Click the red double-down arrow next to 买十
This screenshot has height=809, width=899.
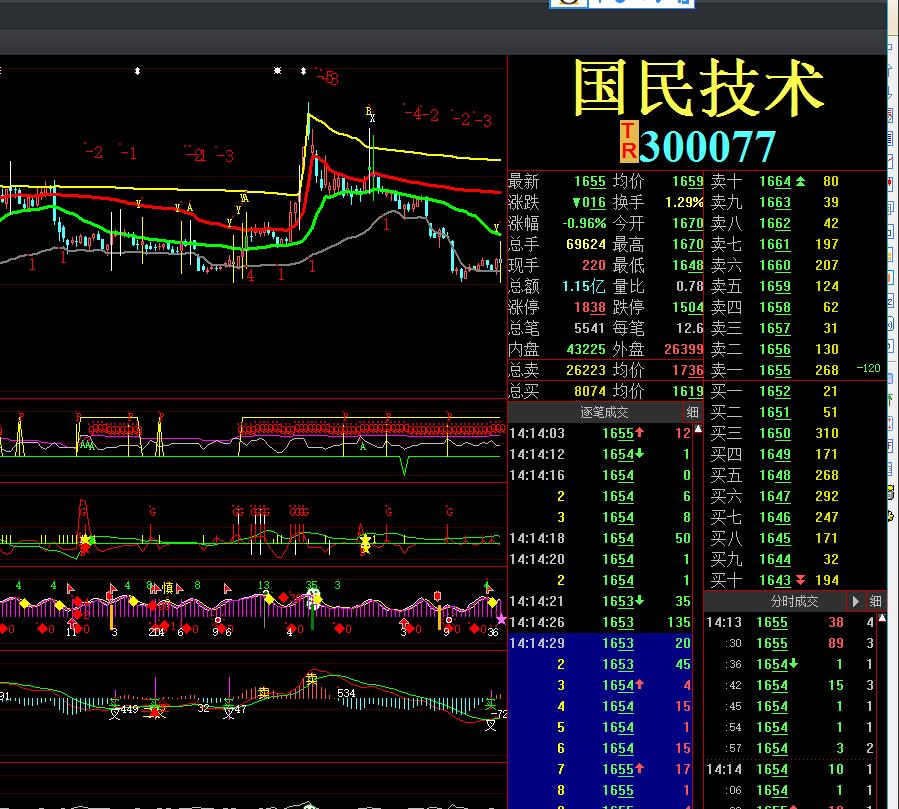[800, 580]
